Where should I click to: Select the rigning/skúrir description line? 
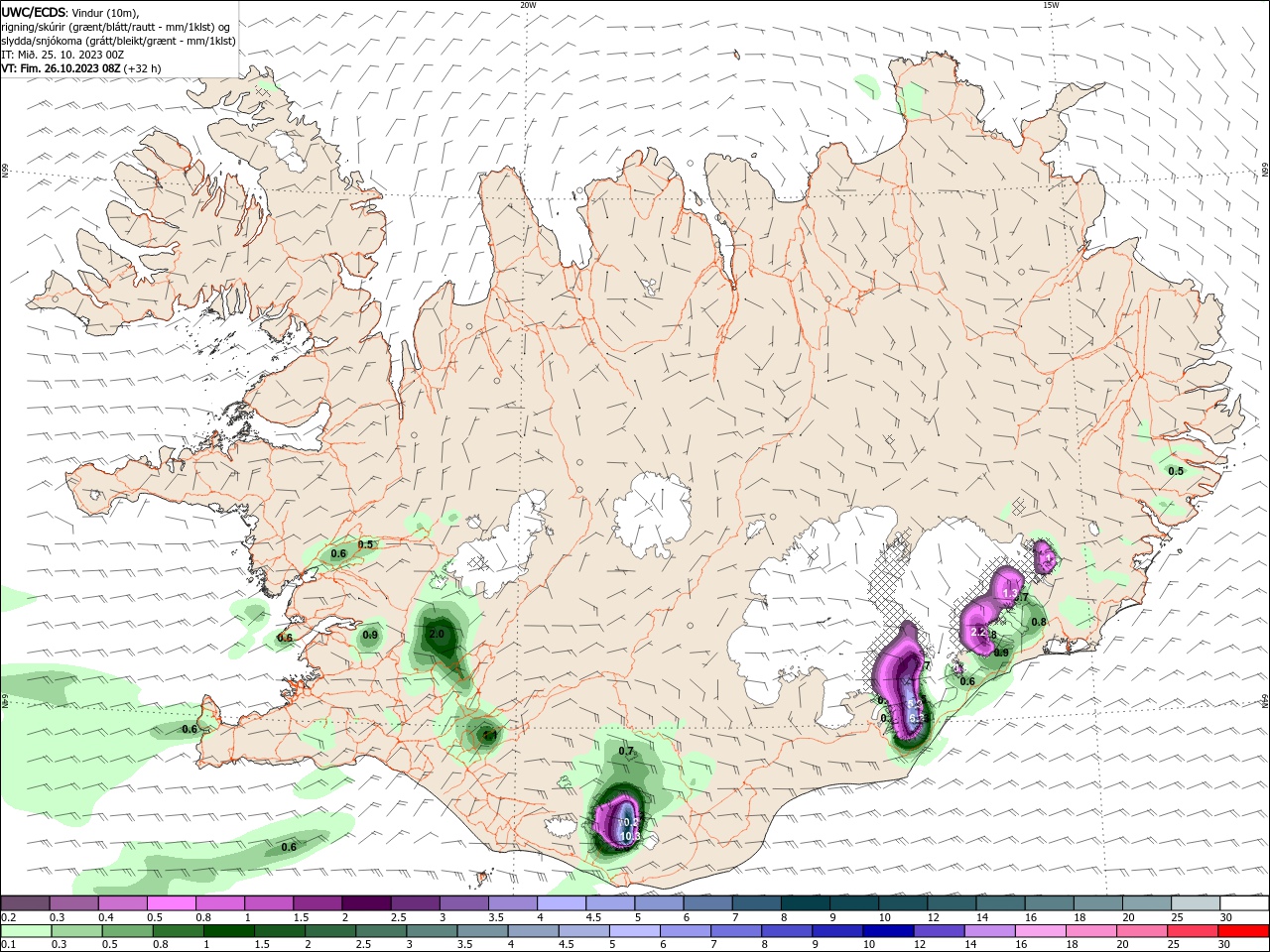(116, 27)
